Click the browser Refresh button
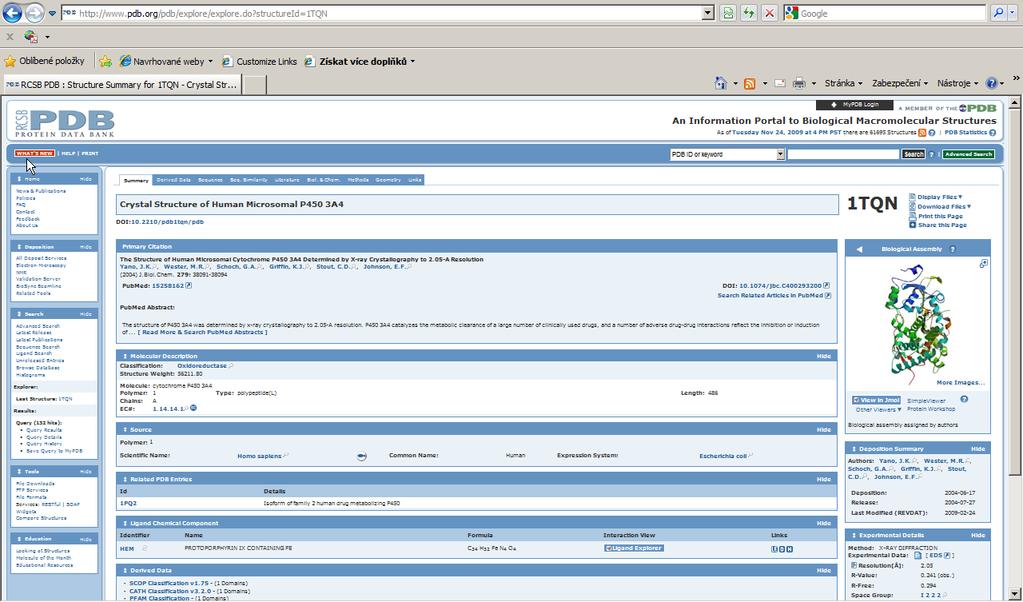Image resolution: width=1023 pixels, height=602 pixels. (749, 13)
